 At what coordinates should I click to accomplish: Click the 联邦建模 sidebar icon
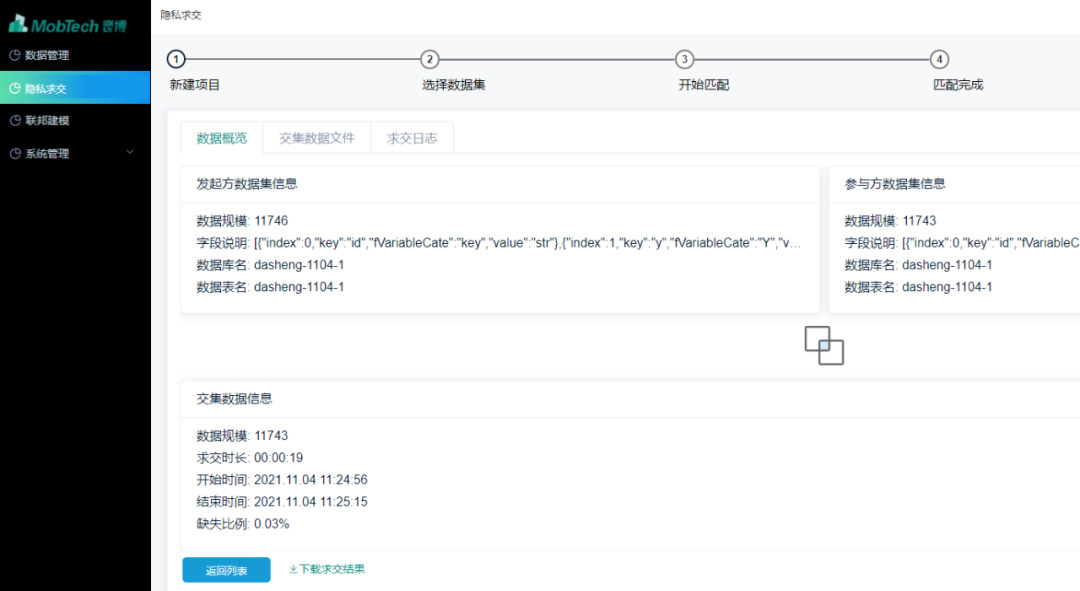click(x=14, y=121)
